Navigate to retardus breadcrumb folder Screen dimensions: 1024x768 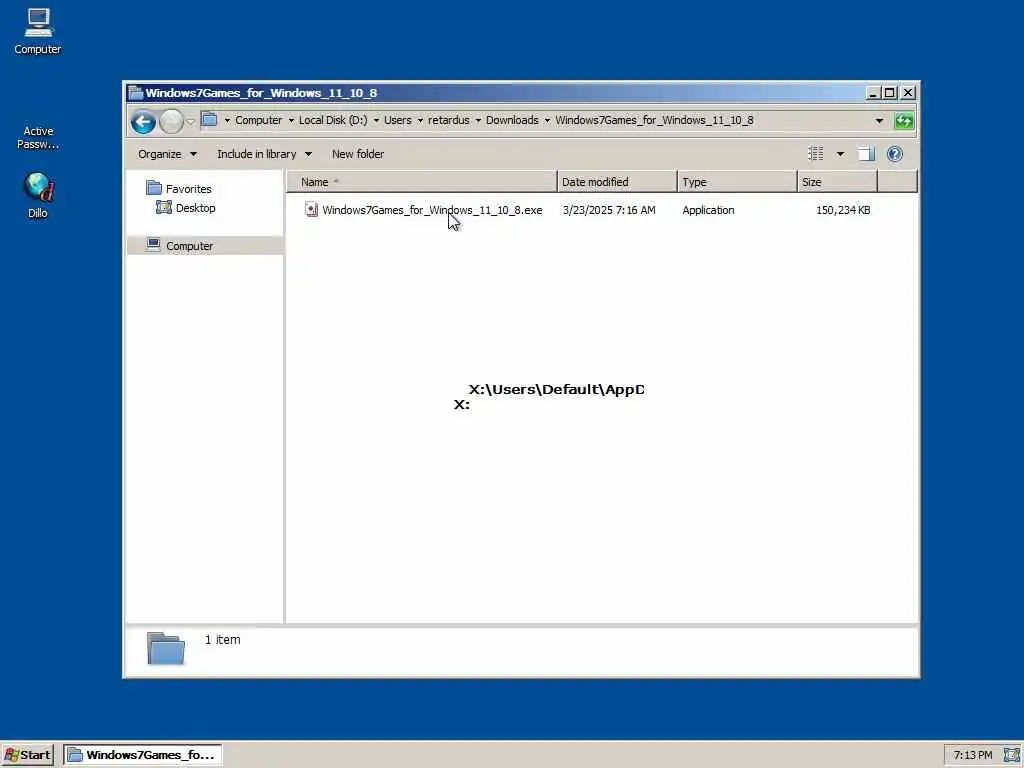click(449, 120)
